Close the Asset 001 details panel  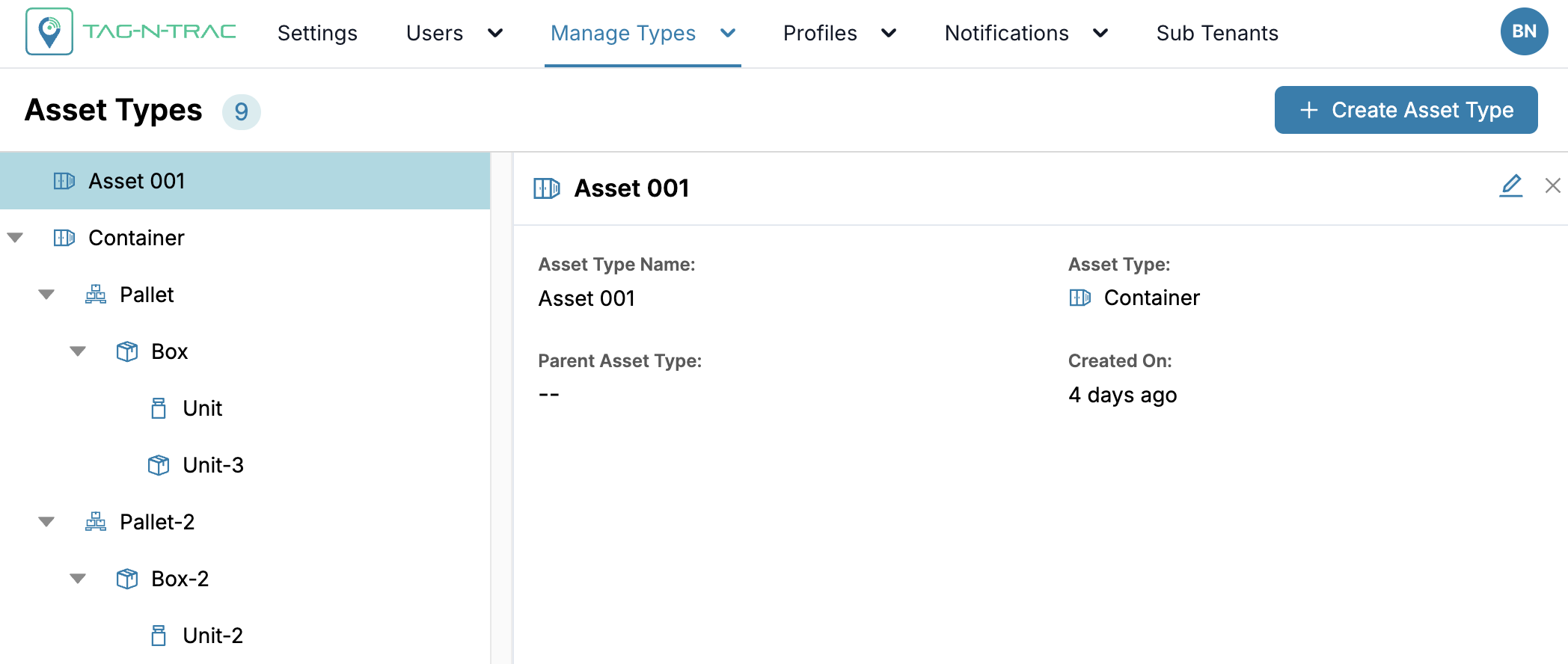(1552, 185)
